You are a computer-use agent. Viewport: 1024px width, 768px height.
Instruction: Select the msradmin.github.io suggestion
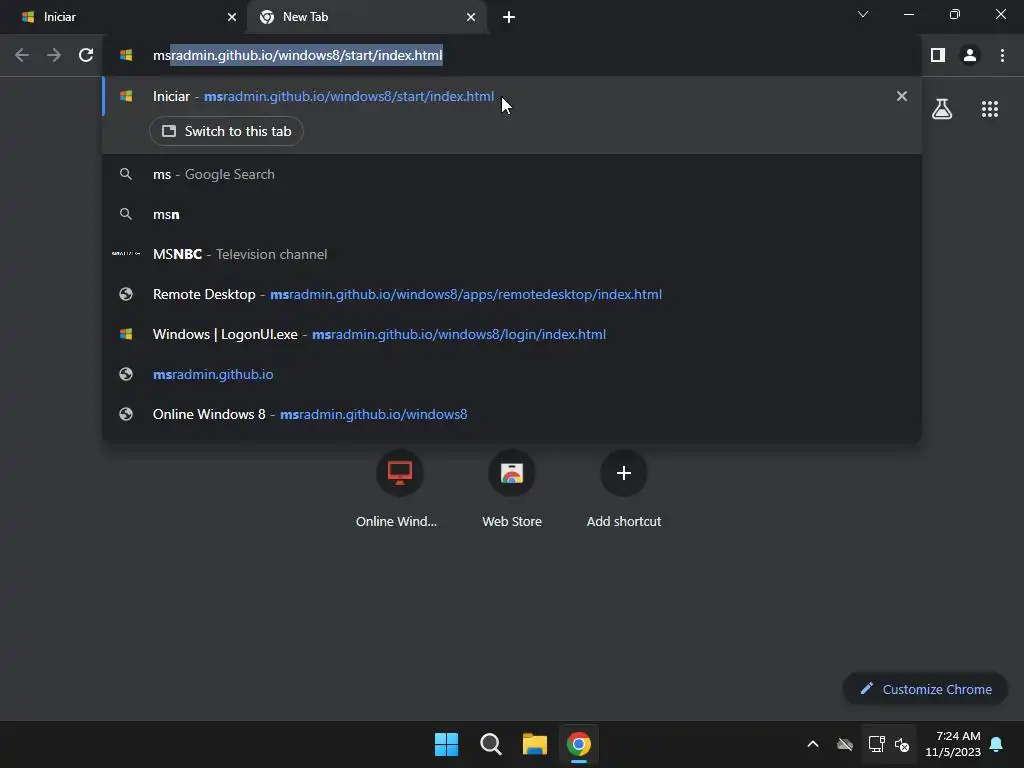point(511,374)
